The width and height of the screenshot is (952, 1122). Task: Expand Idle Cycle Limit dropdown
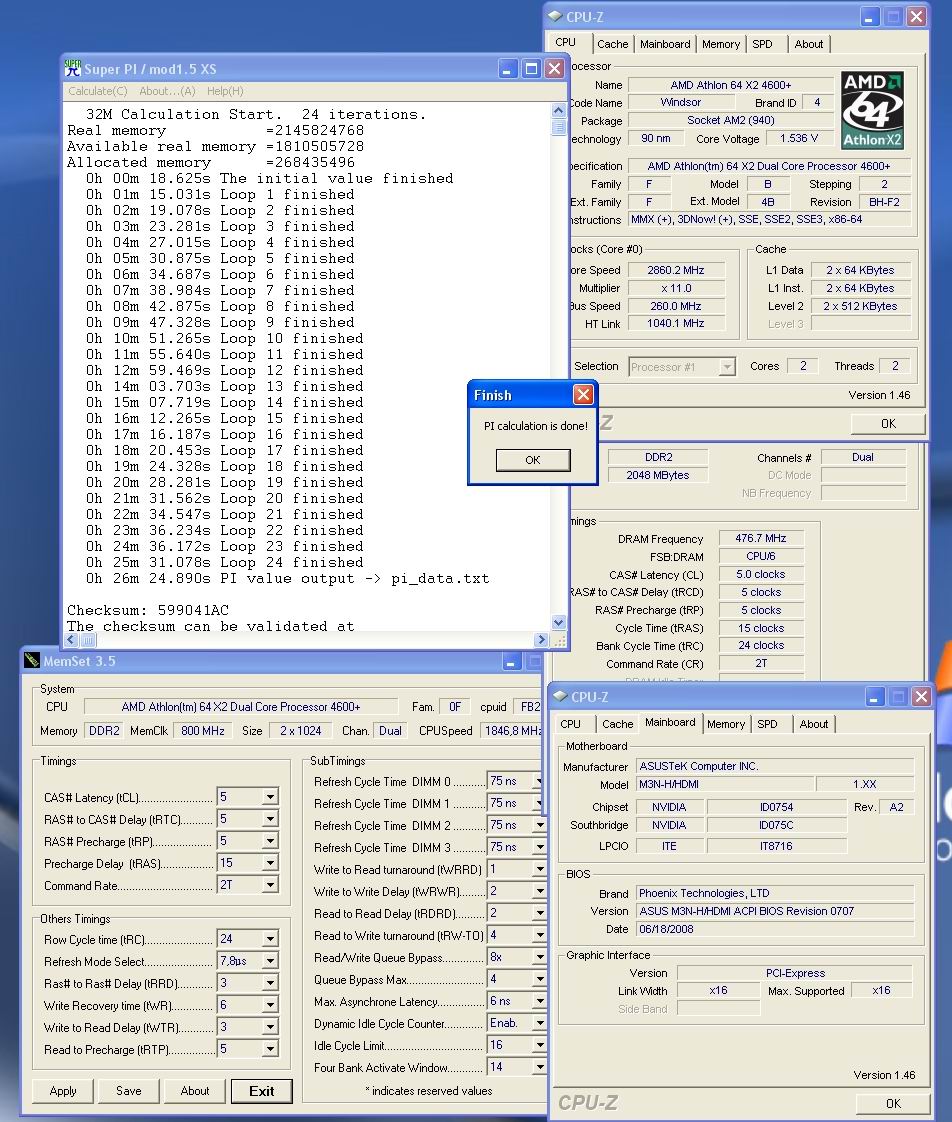(x=540, y=1045)
